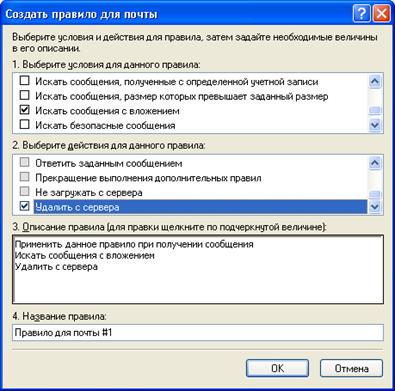Click down arrow in conditions list scrollbar
The image size is (395, 391).
click(375, 125)
